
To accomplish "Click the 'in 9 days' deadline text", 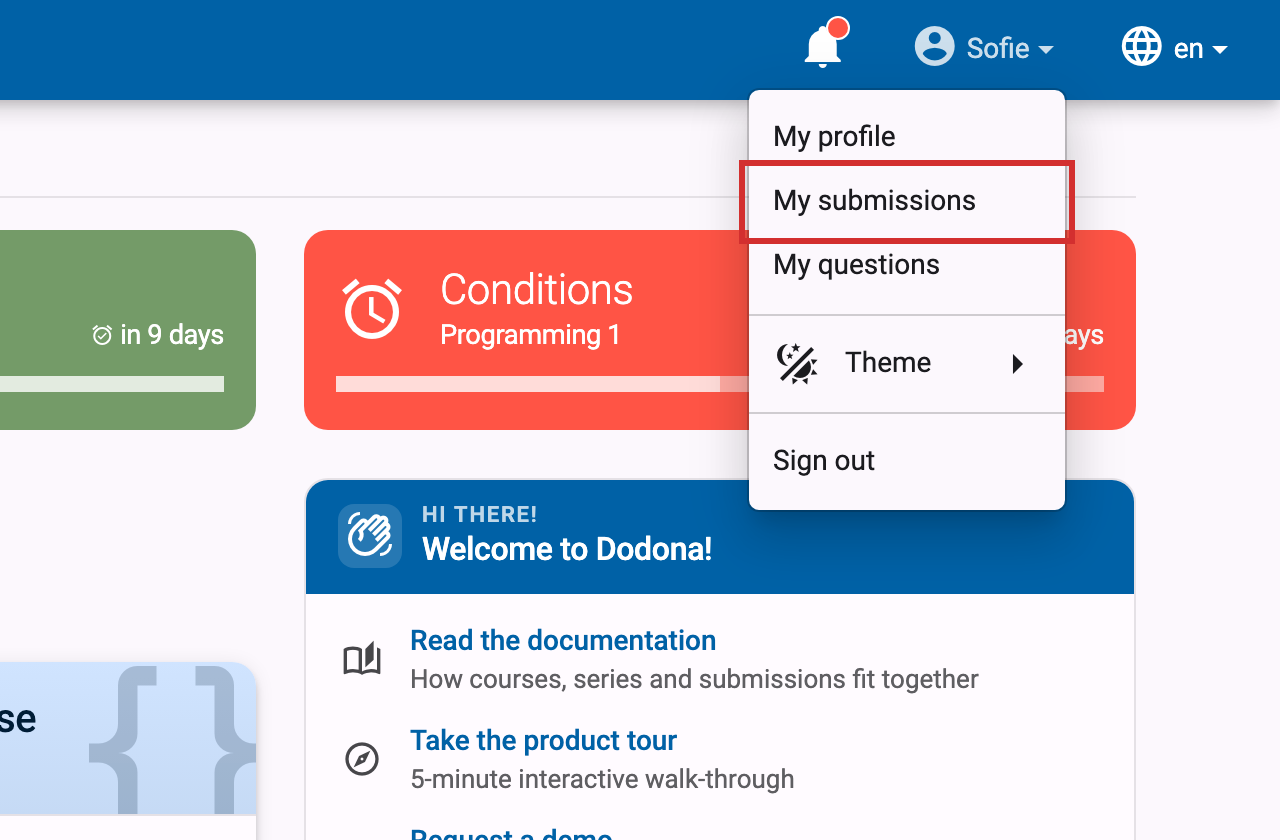I will click(x=172, y=335).
